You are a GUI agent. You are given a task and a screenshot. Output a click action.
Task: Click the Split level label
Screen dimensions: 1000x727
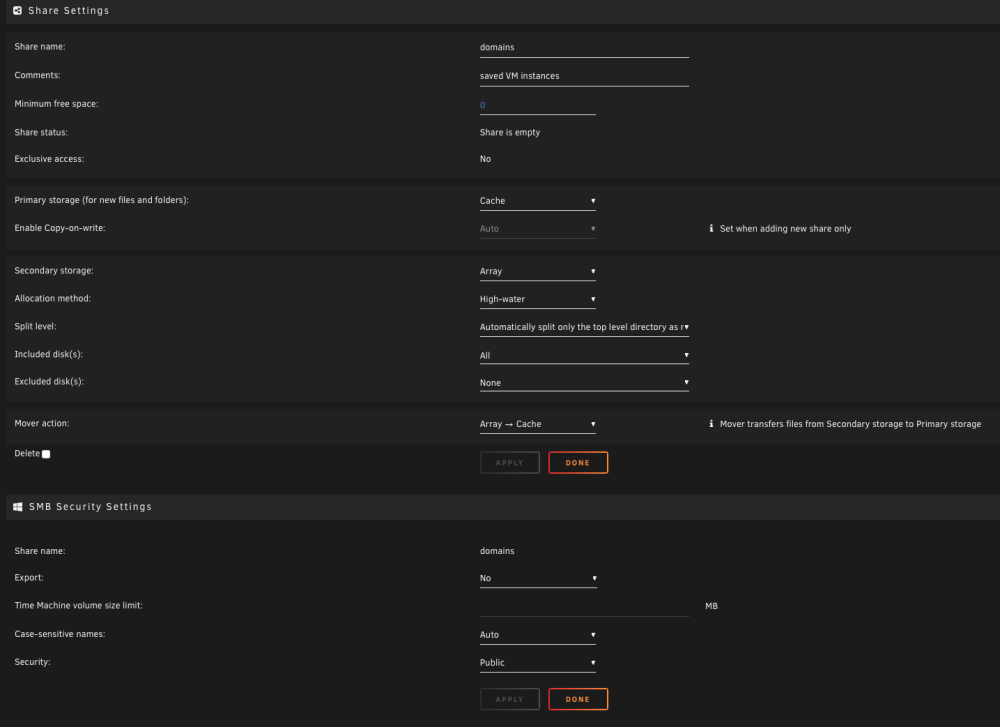[x=36, y=326]
